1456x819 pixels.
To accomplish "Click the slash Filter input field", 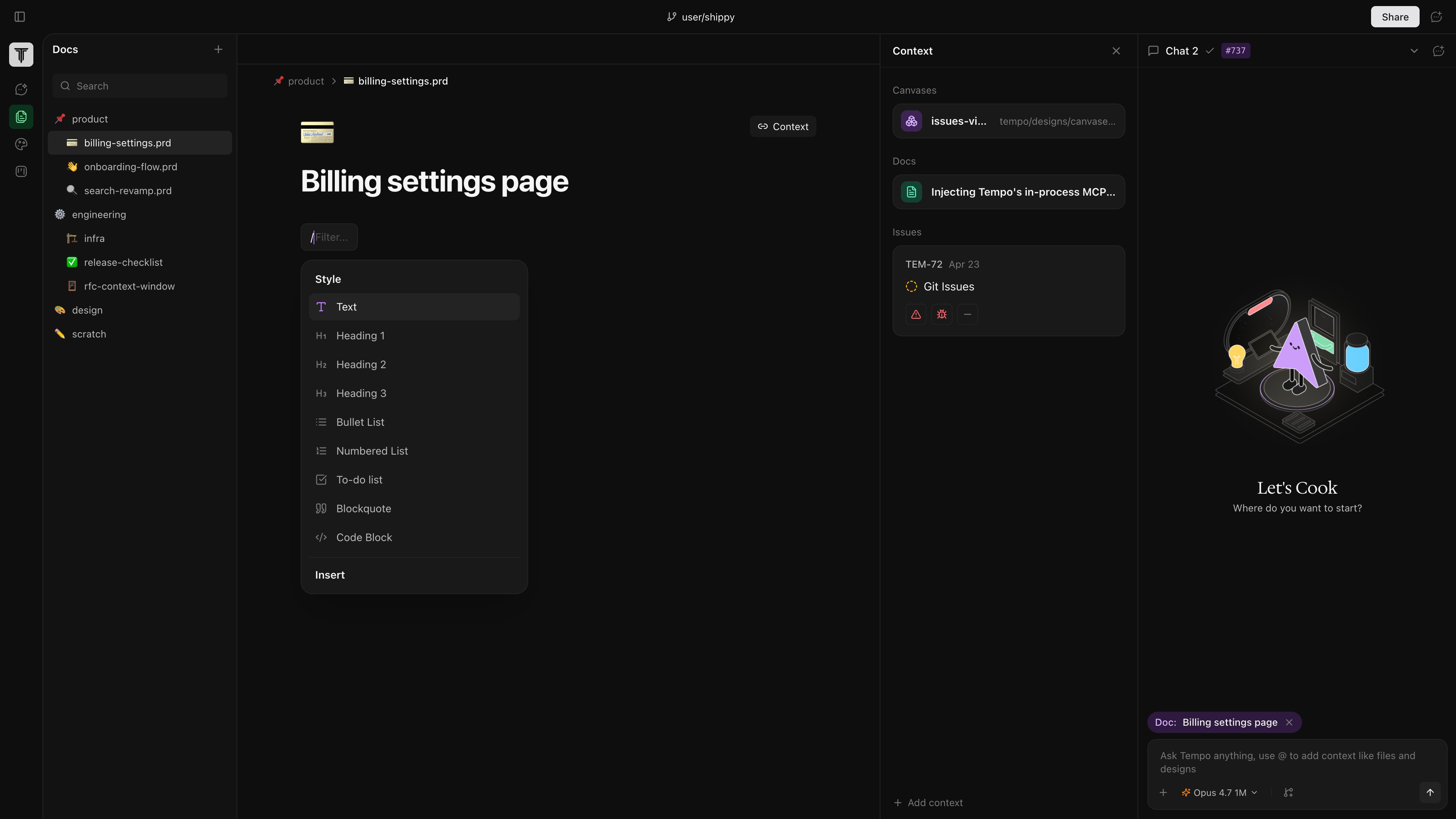I will [329, 237].
